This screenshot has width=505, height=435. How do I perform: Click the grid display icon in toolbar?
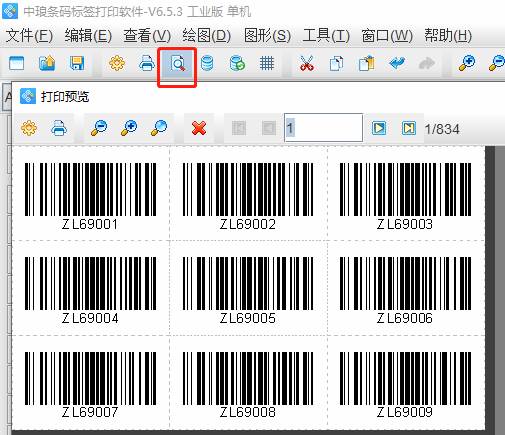tap(267, 63)
